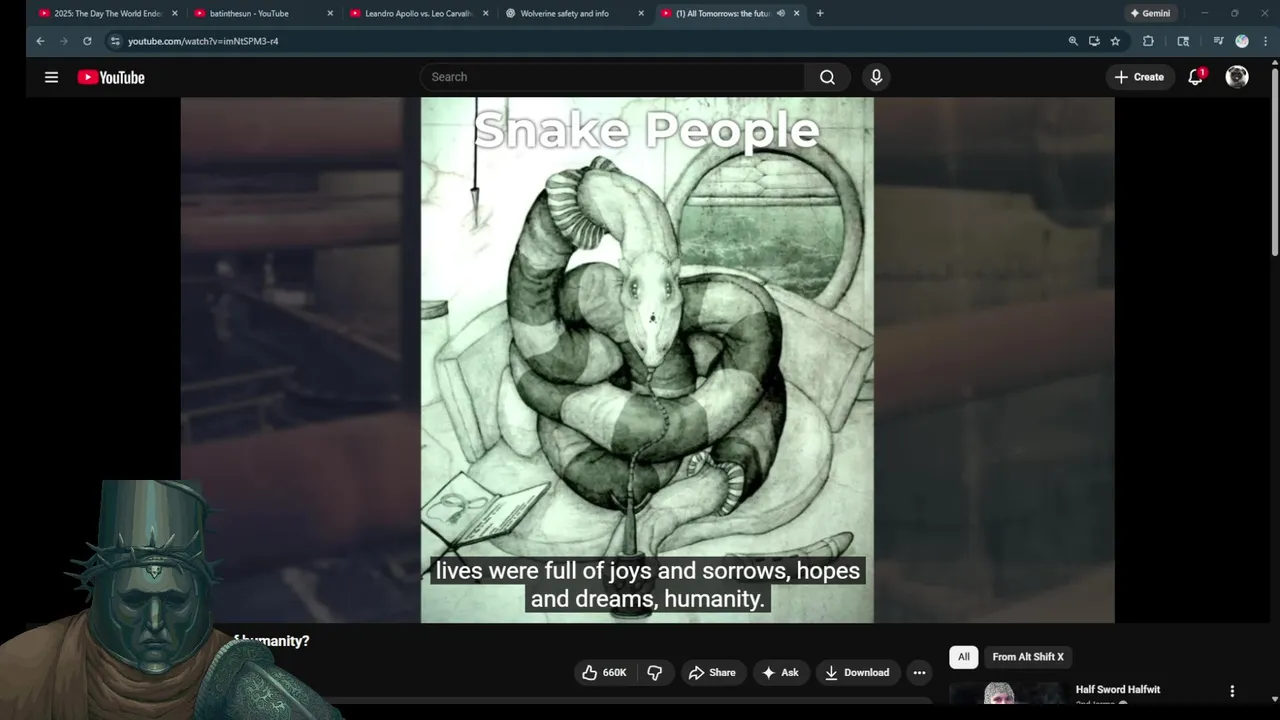Click the search magnifier button
Screen dimensions: 1280x720
click(827, 77)
